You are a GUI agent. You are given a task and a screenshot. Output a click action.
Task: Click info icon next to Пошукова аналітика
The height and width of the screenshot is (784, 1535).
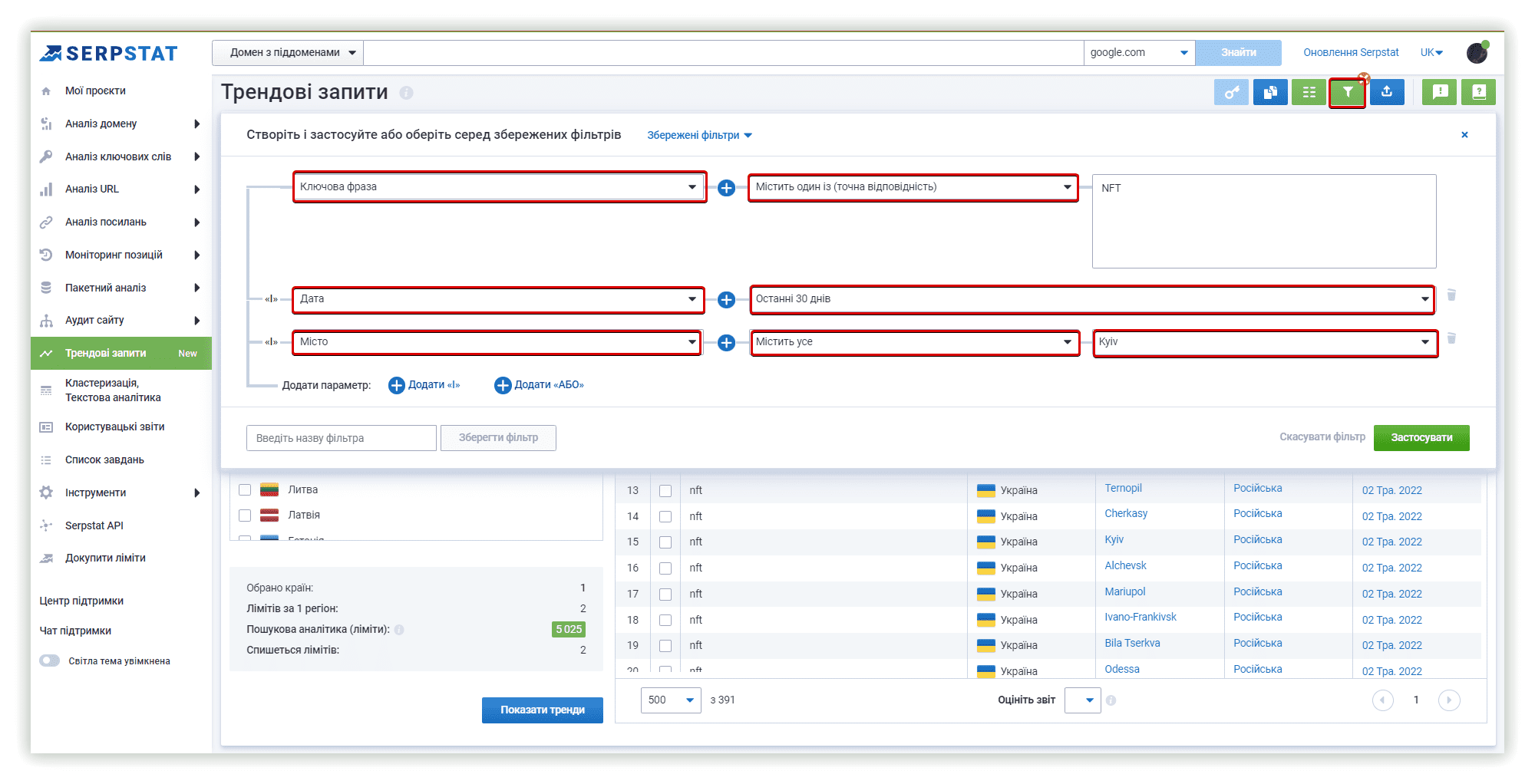(x=399, y=630)
